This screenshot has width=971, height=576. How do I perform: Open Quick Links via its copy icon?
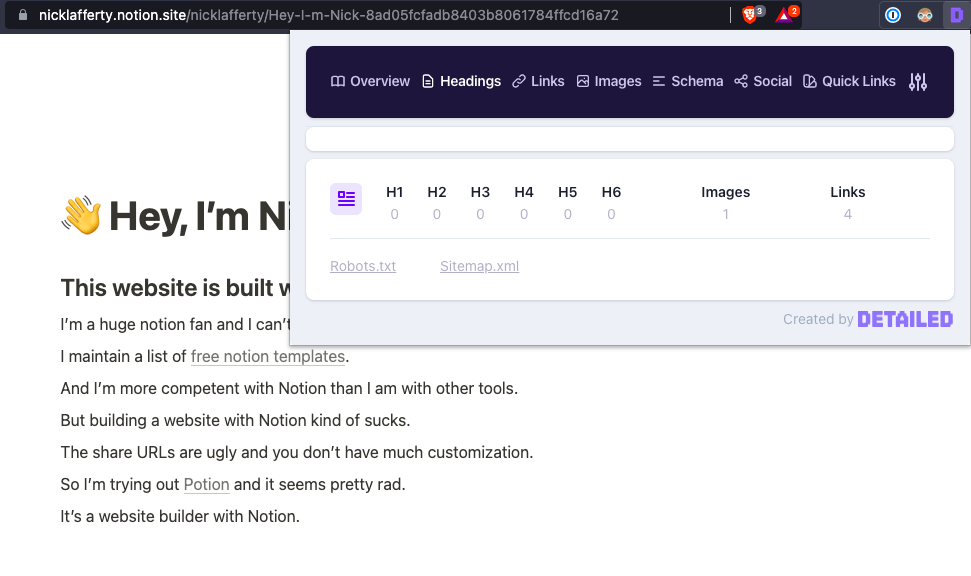pos(811,81)
